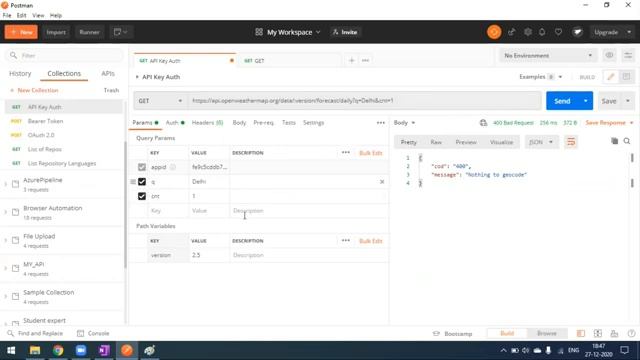Open environment quick look eye icon
640x360 pixels.
[x=609, y=55]
